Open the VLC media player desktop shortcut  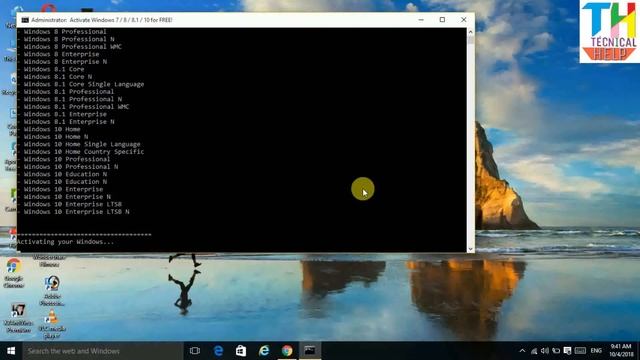pos(52,324)
